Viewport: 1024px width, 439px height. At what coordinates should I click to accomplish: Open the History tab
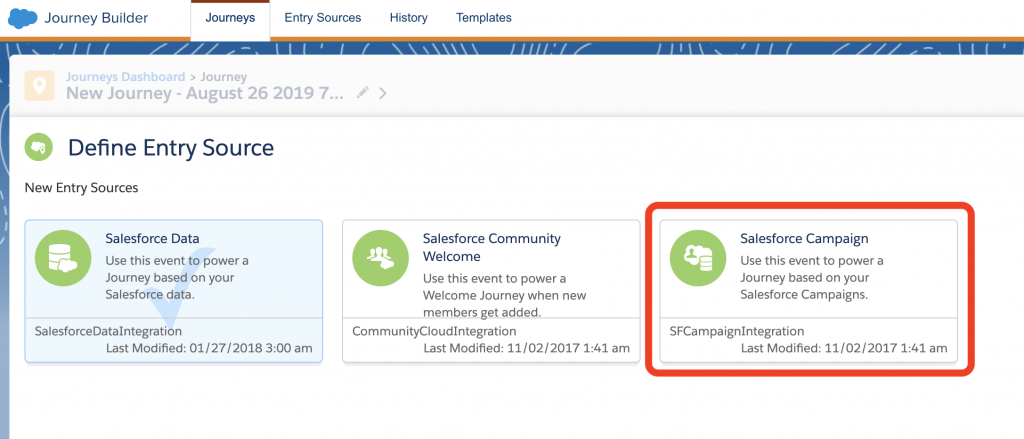tap(408, 18)
